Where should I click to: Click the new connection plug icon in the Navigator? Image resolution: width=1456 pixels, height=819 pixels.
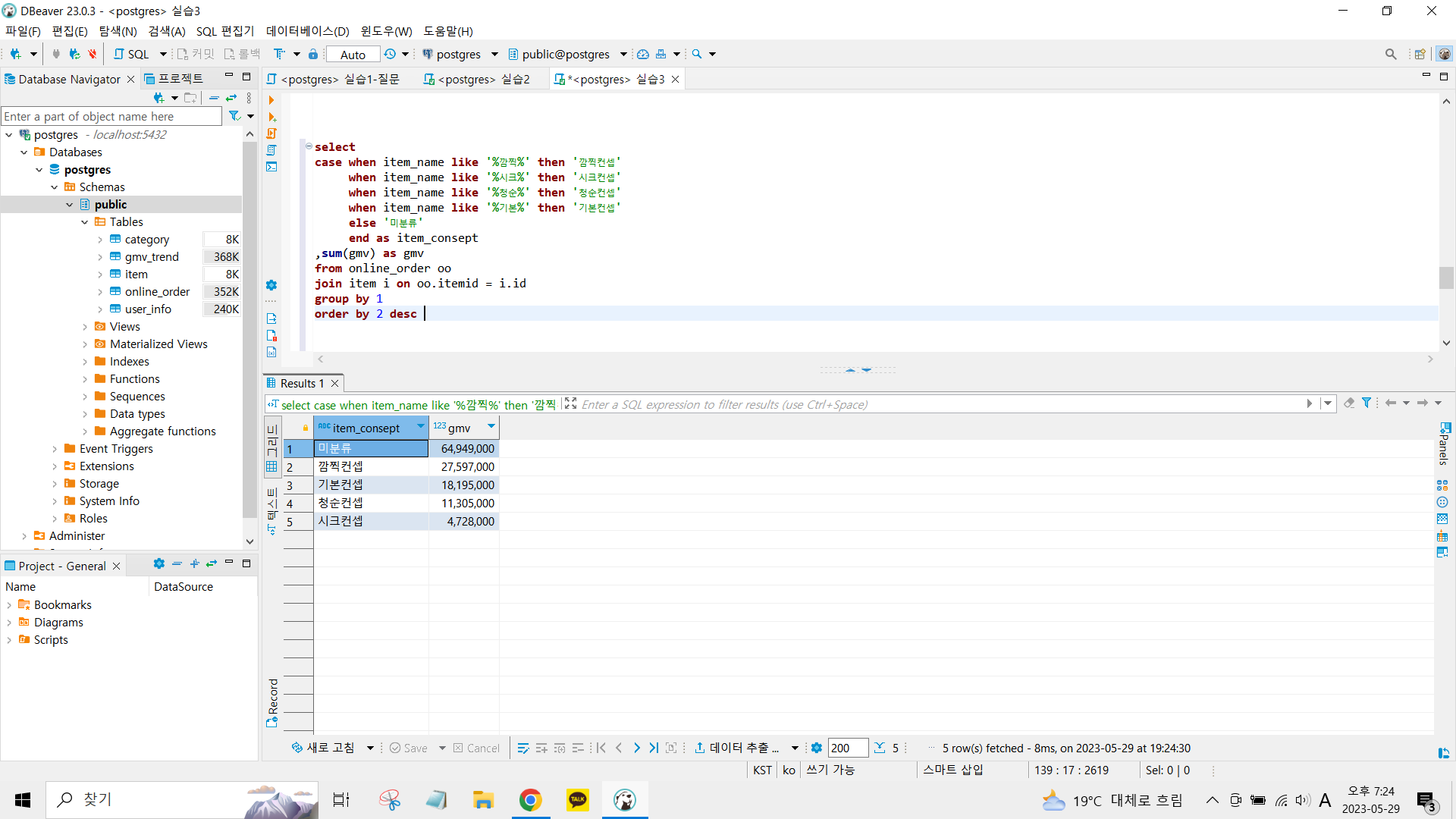click(x=159, y=98)
